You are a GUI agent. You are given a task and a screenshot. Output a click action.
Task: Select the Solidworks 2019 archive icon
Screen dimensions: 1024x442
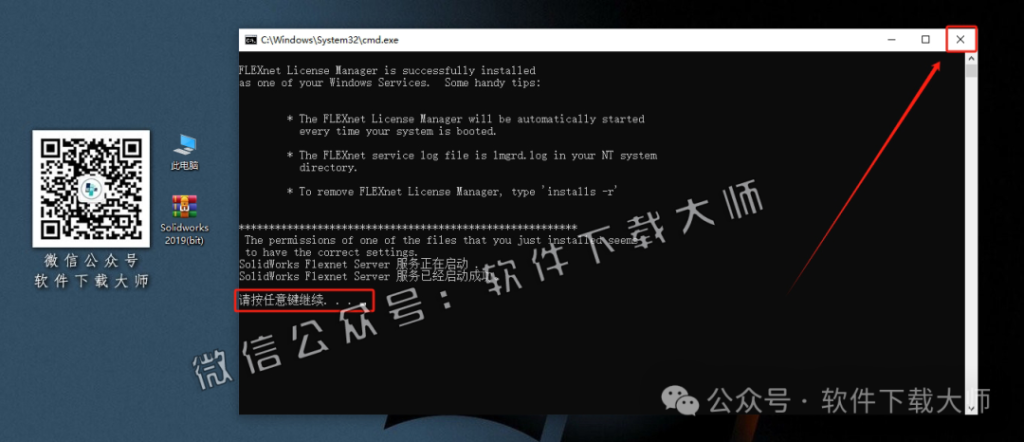click(185, 206)
